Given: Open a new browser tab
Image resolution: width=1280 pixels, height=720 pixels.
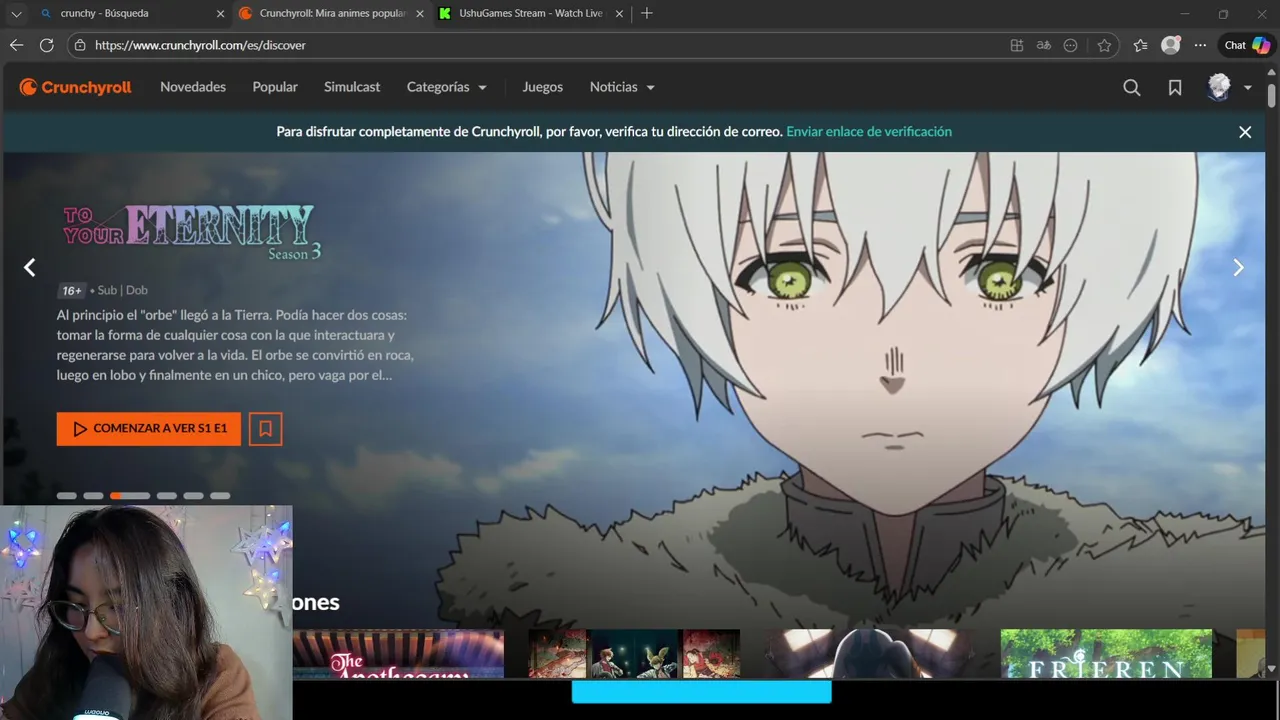Looking at the screenshot, I should click(647, 14).
